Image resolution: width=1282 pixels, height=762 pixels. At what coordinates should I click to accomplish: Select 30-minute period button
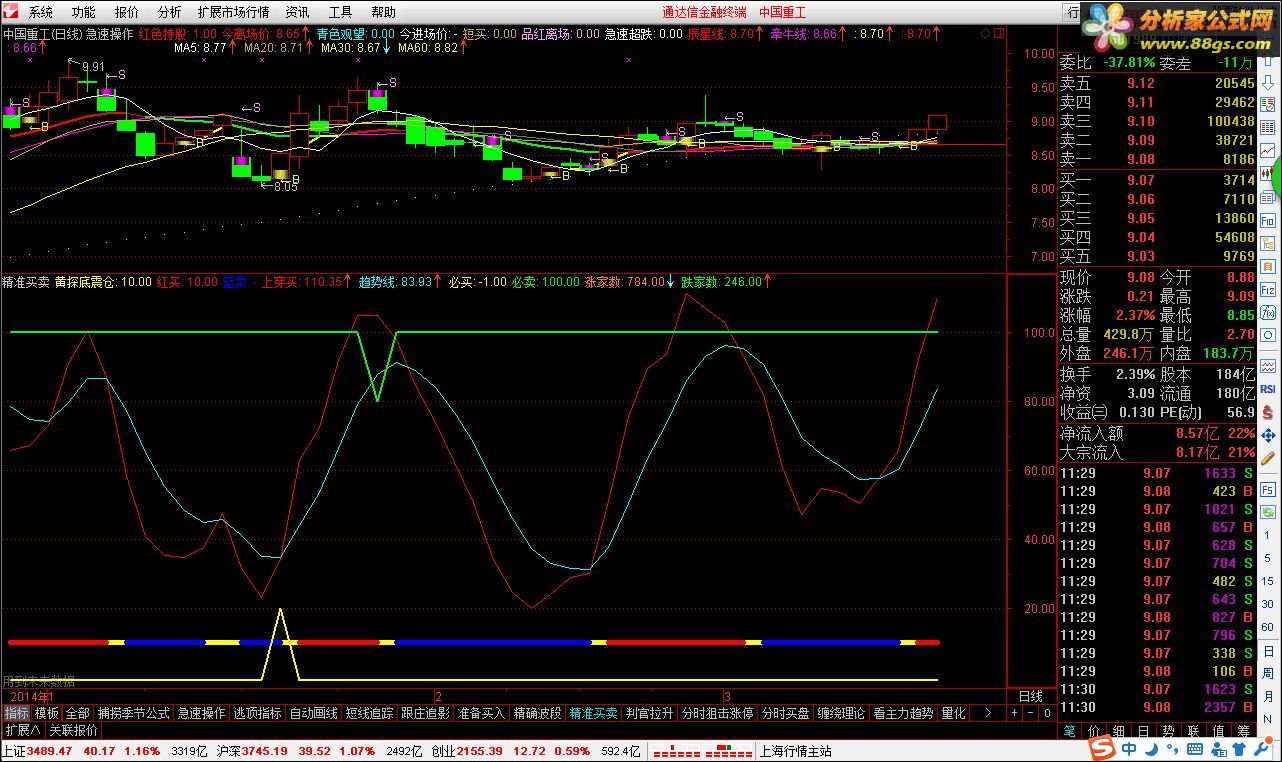(x=1268, y=604)
